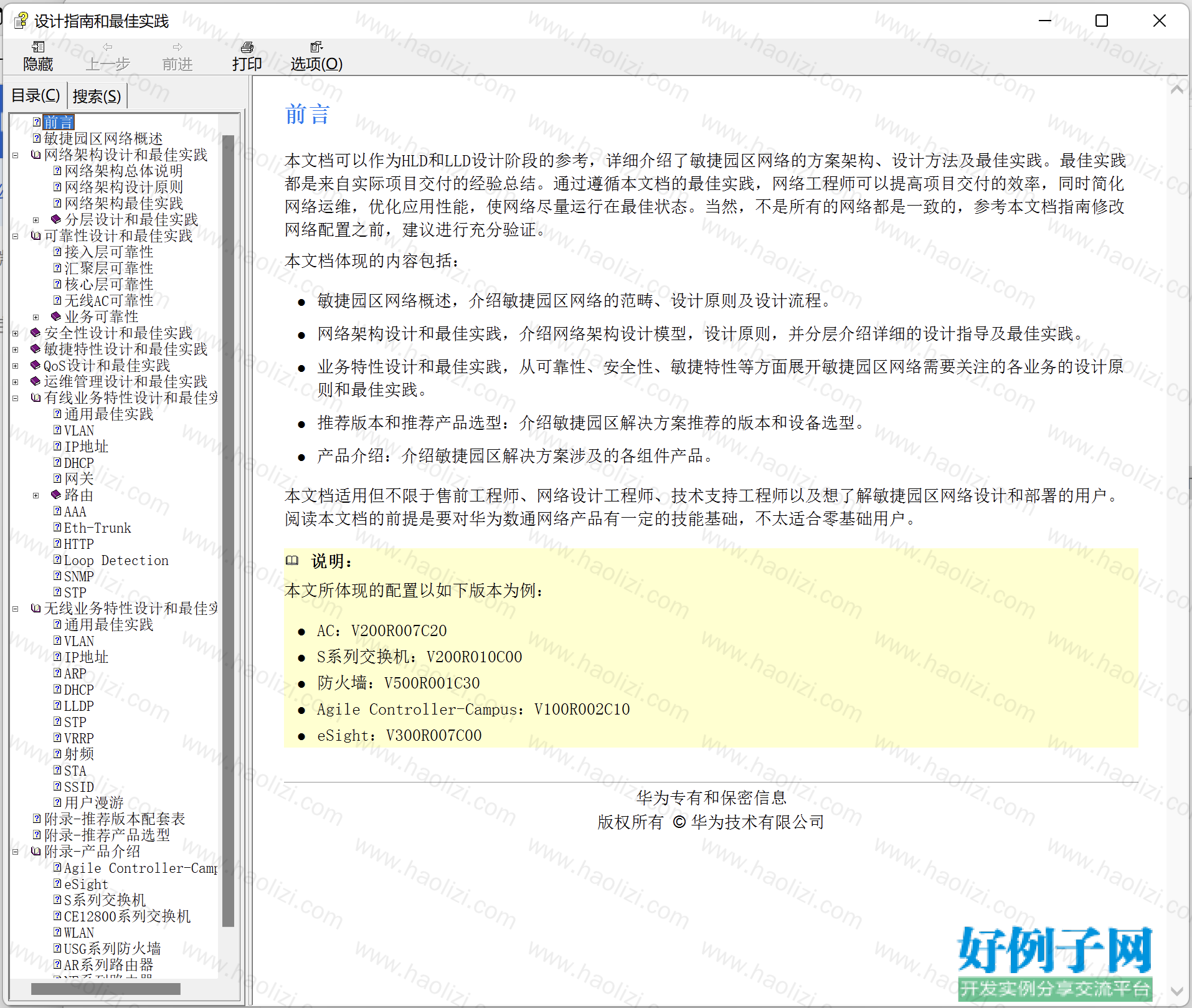Click the open-book icon of 可靠性设计和最佳实践
This screenshot has width=1192, height=1008.
36,235
